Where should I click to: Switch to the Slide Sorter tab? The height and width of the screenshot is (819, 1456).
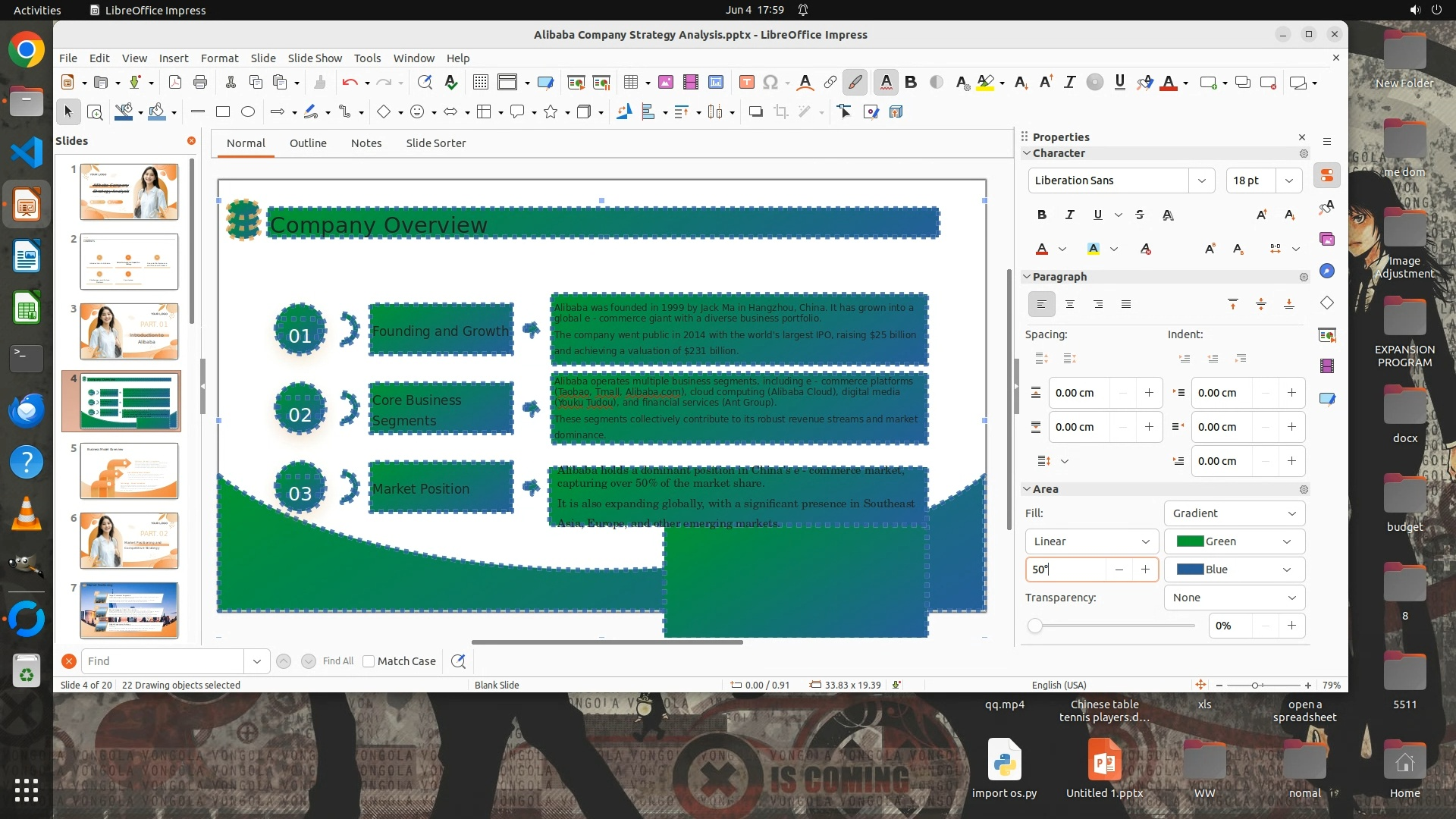[x=435, y=143]
